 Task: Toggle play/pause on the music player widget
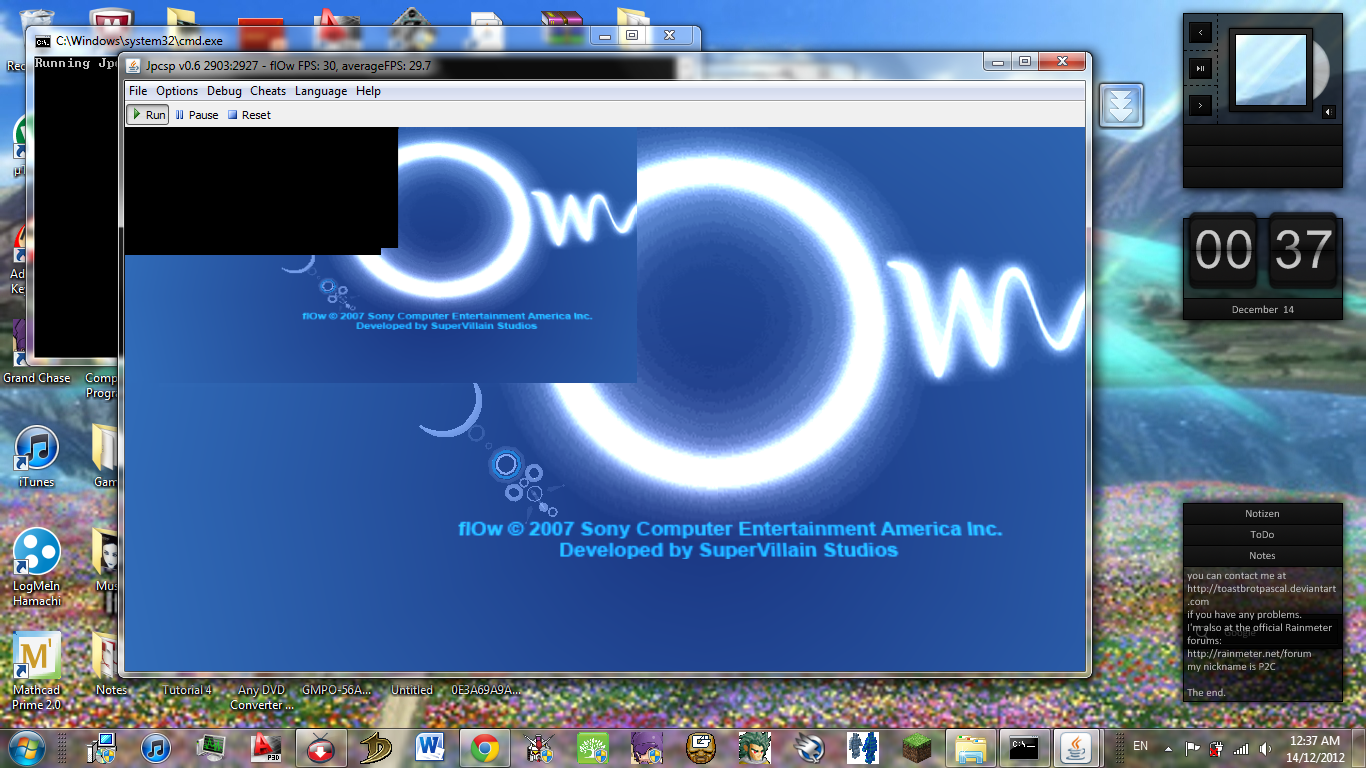1201,68
